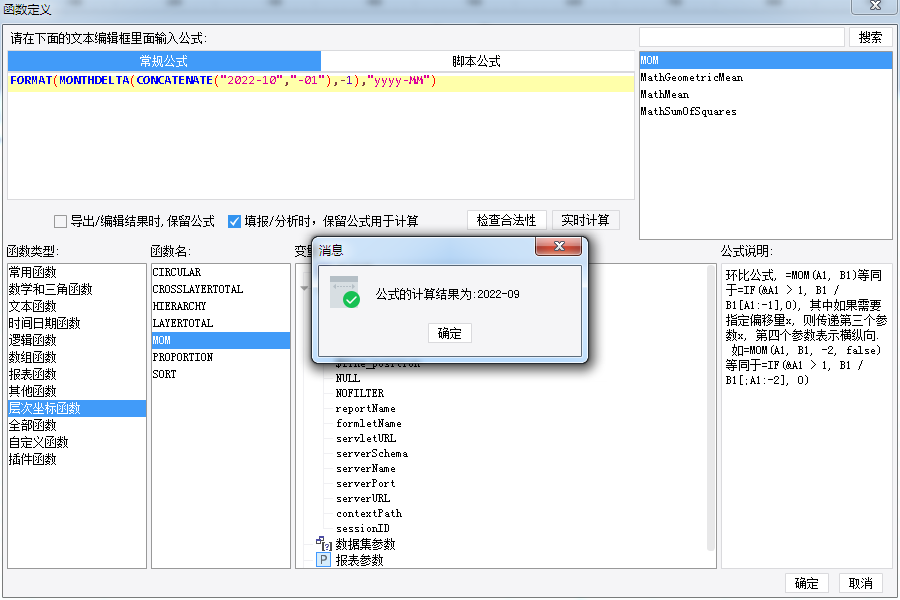The width and height of the screenshot is (900, 600).
Task: Click the green check message icon
Action: pos(345,292)
